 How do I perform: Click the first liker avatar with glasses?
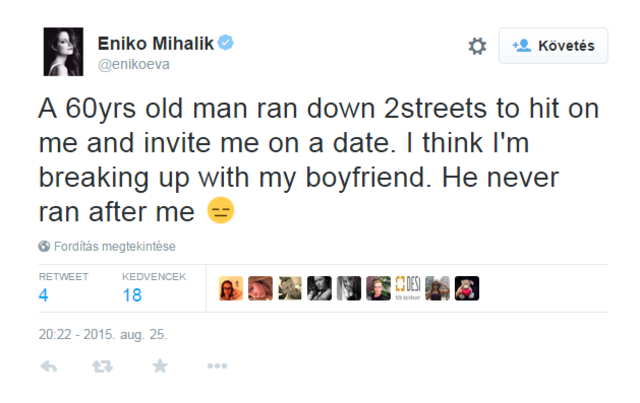231,289
